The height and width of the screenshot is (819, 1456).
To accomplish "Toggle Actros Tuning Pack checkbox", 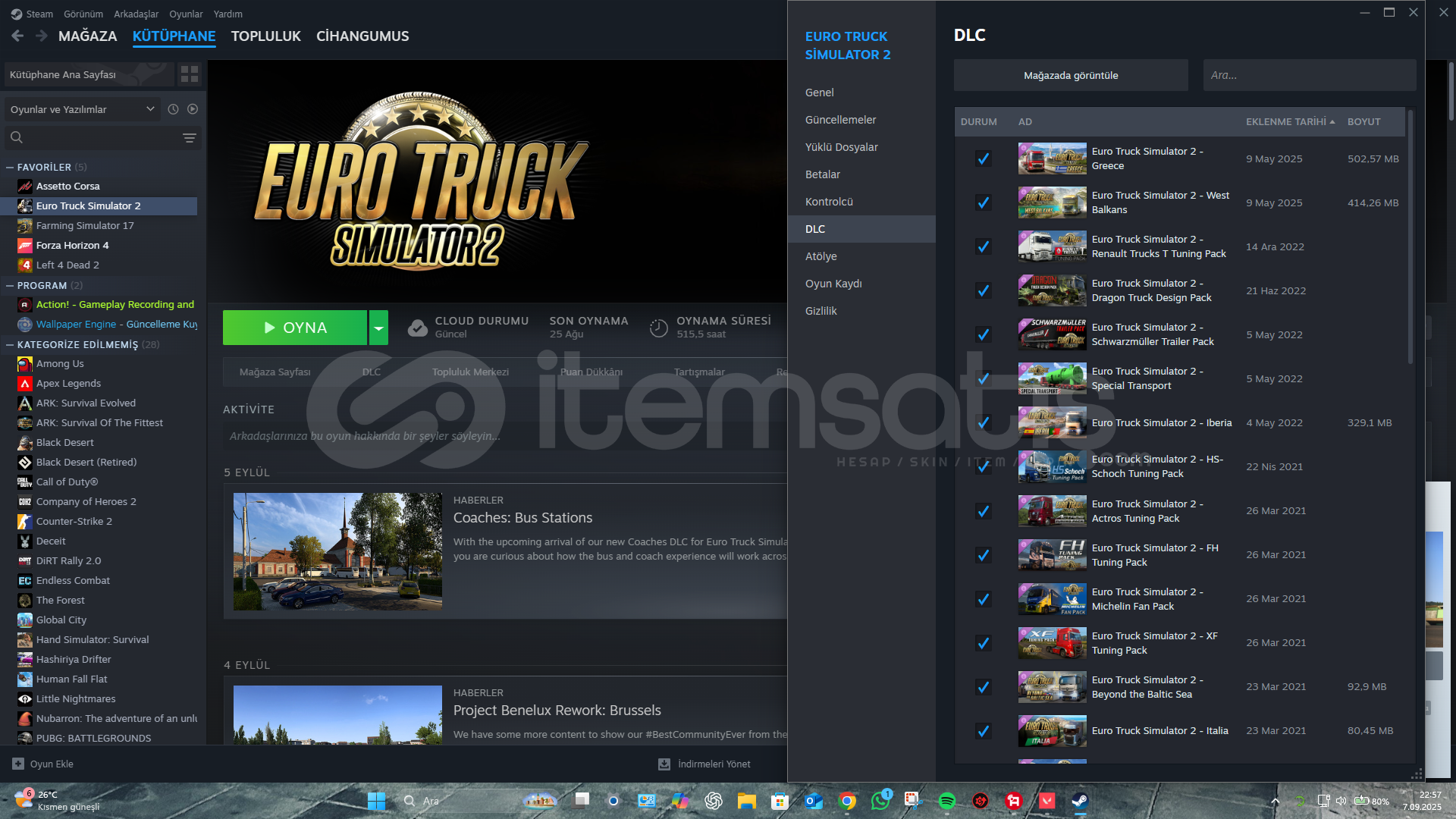I will point(983,511).
